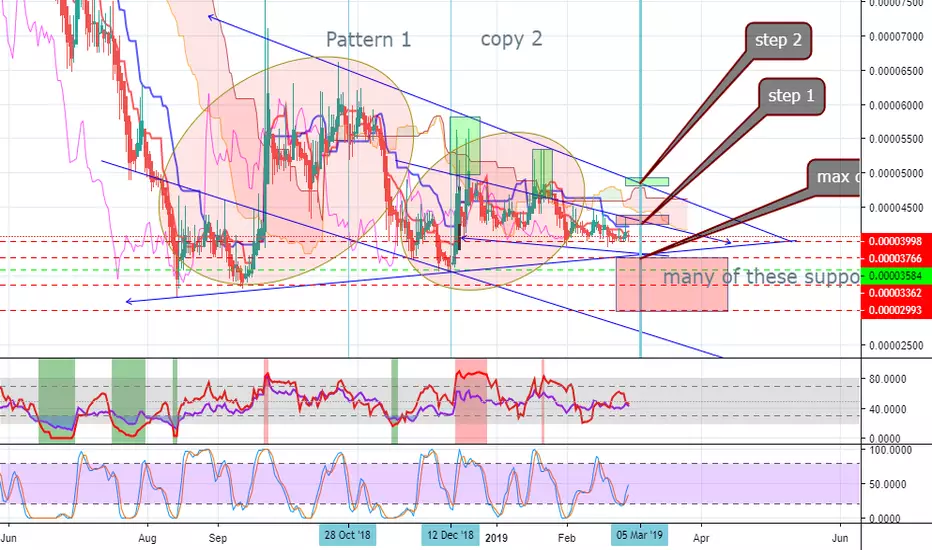Viewport: 932px width, 550px height.
Task: Click the 'Pattern 1' chart label
Action: click(369, 40)
